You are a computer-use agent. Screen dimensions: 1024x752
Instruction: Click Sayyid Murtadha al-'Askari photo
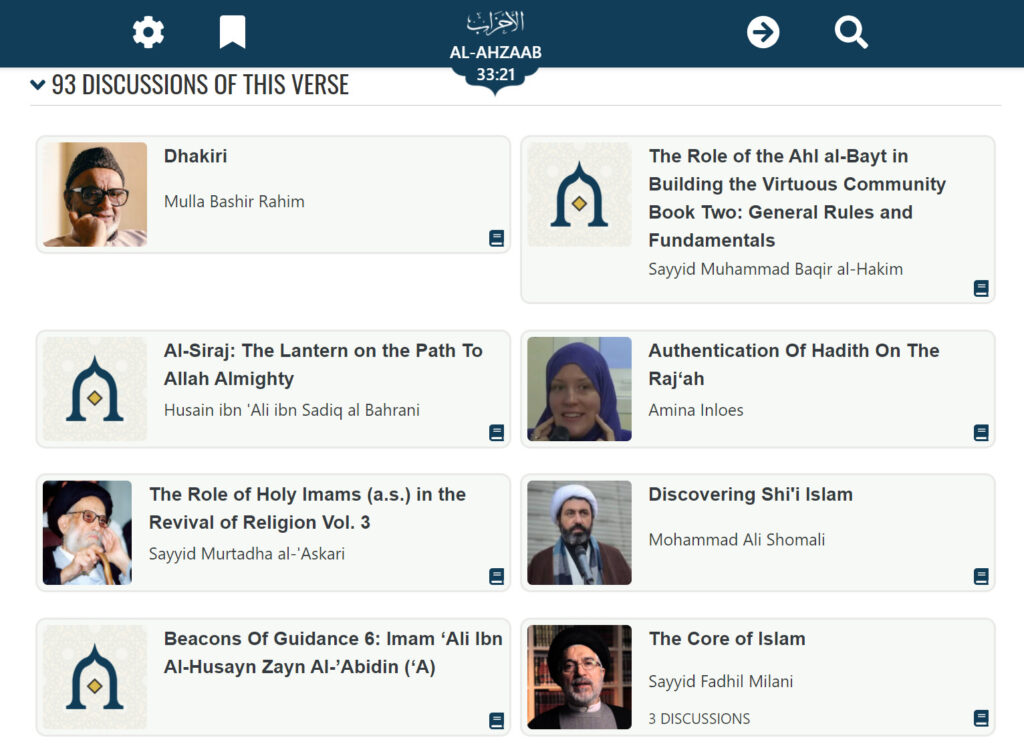click(87, 532)
